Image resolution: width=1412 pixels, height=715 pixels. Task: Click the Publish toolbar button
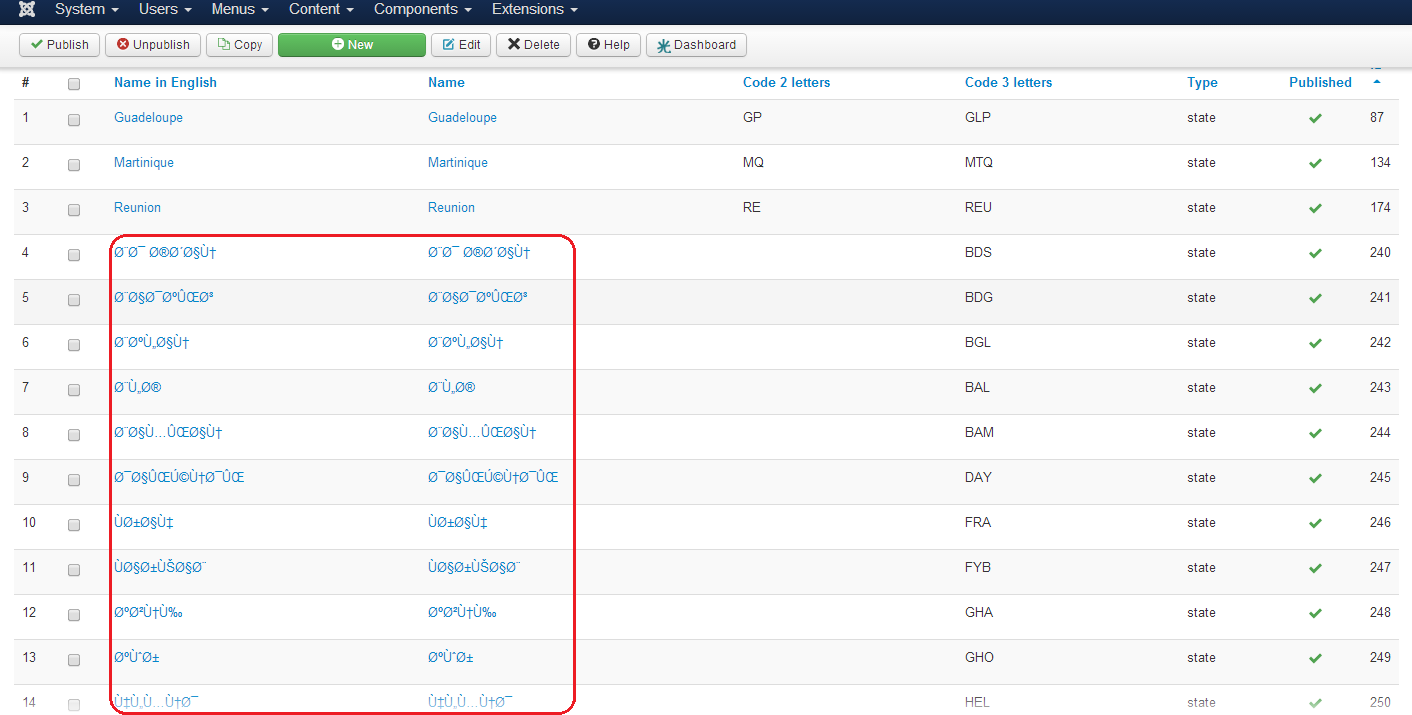point(60,45)
